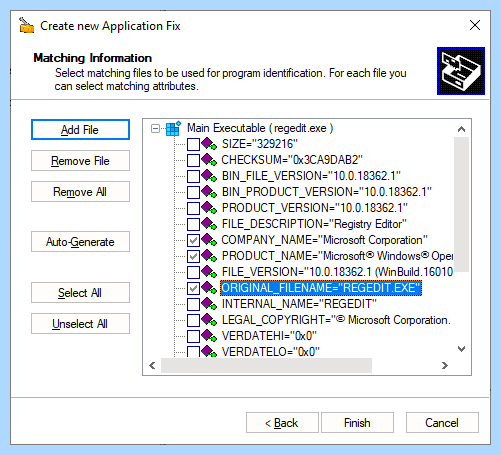Click the attribute icon beside VERDATEHI

click(x=209, y=336)
